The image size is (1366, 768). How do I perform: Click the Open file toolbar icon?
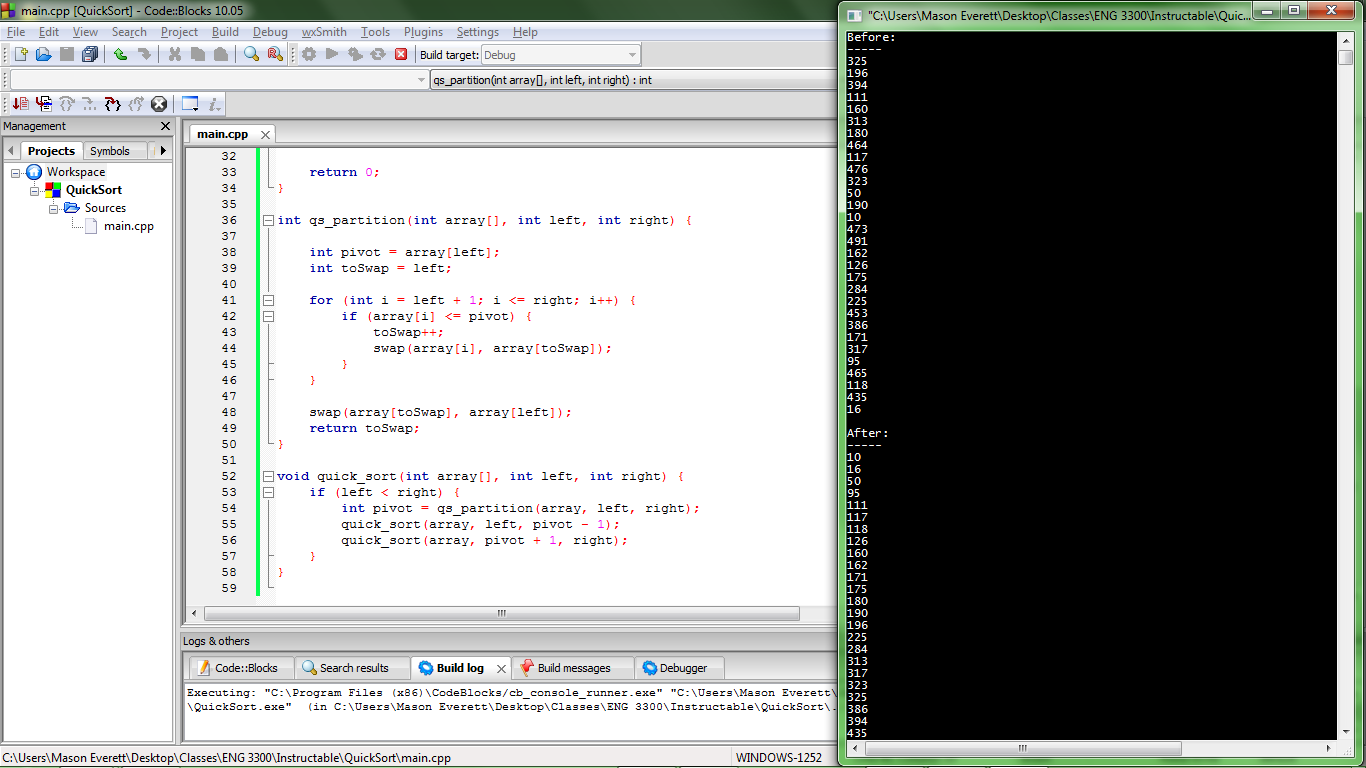pyautogui.click(x=43, y=55)
